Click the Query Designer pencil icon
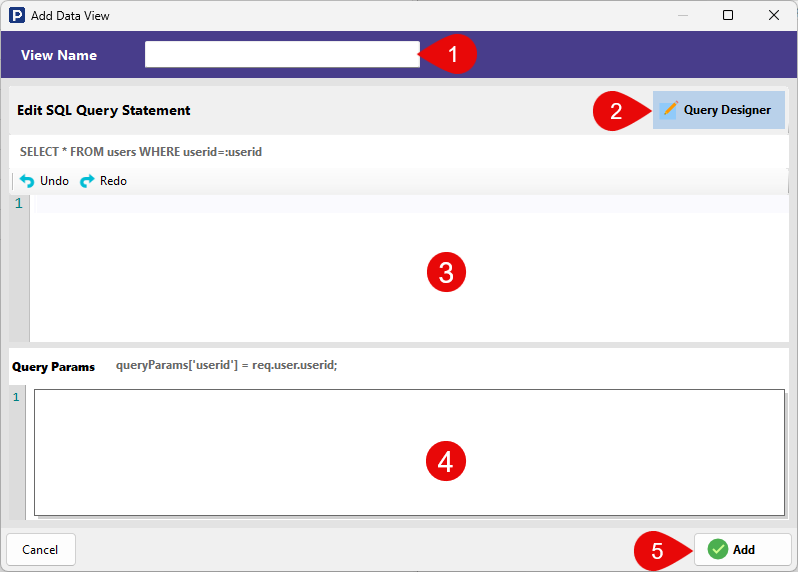 [669, 109]
